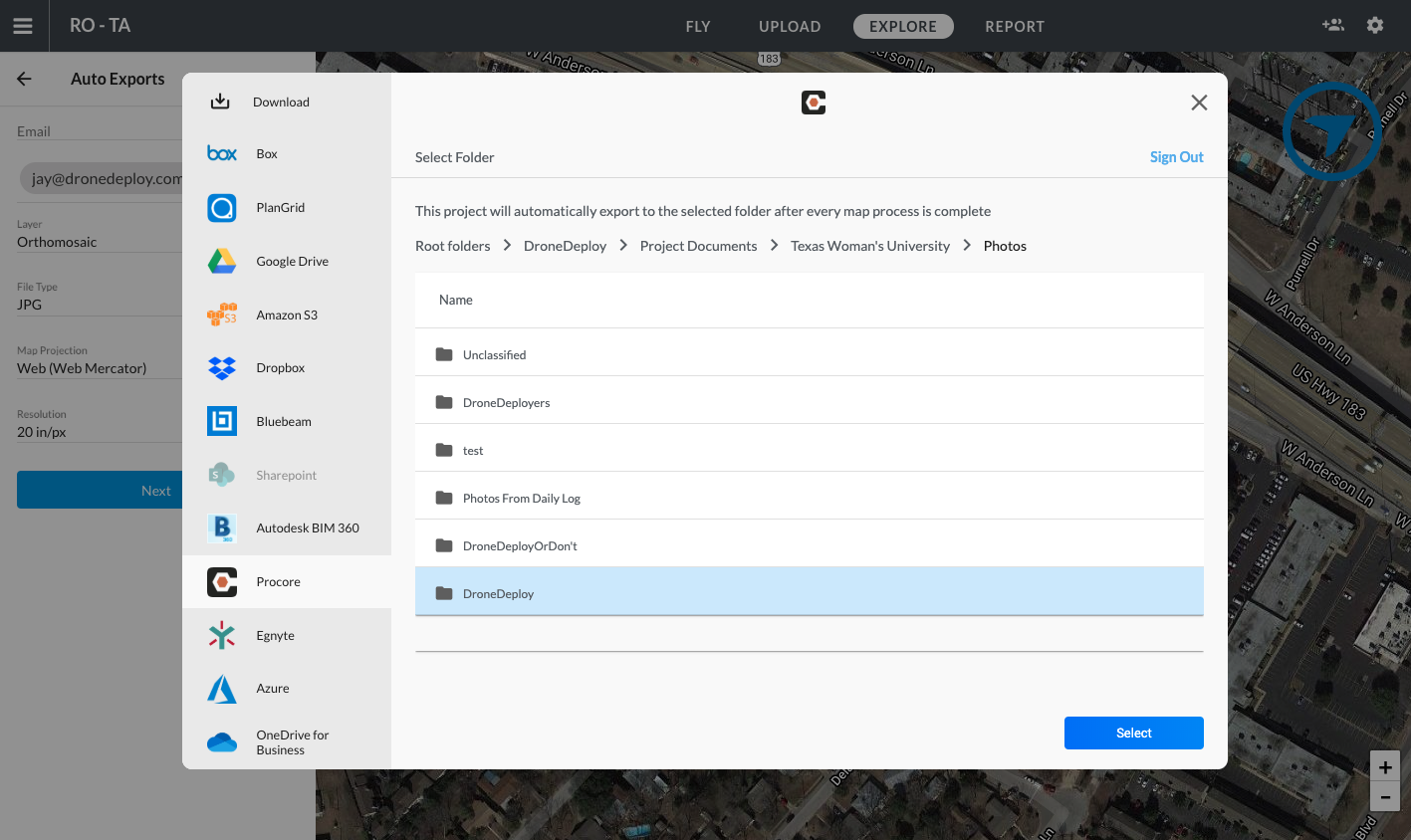This screenshot has width=1411, height=840.
Task: Click the Procore logo at dialog top
Action: click(814, 103)
